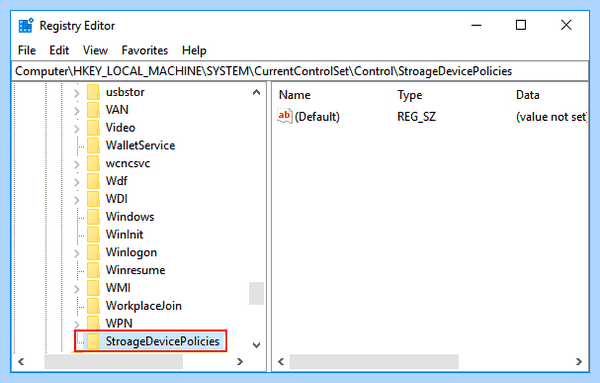This screenshot has height=383, width=600.
Task: Click the WPN folder icon
Action: (x=93, y=323)
